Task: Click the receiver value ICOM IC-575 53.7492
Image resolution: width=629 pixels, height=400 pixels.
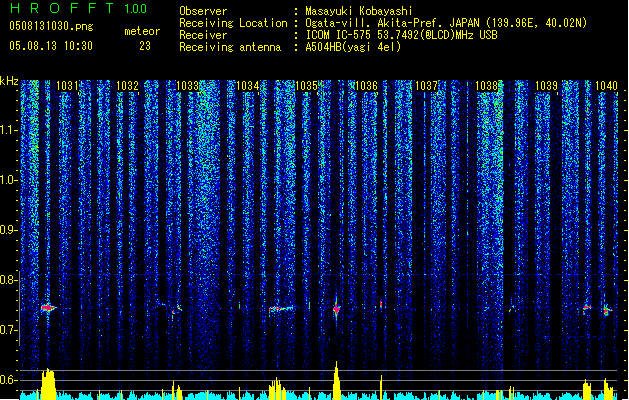Action: point(401,35)
